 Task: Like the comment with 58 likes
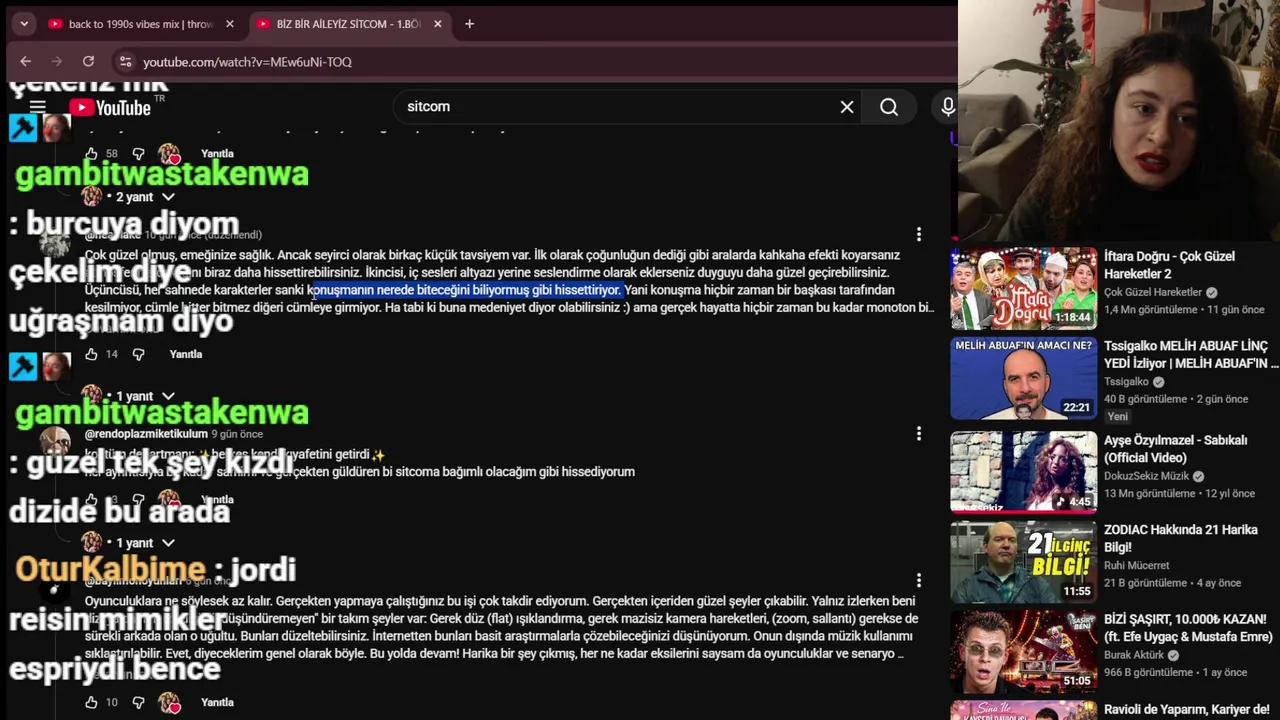click(x=91, y=153)
